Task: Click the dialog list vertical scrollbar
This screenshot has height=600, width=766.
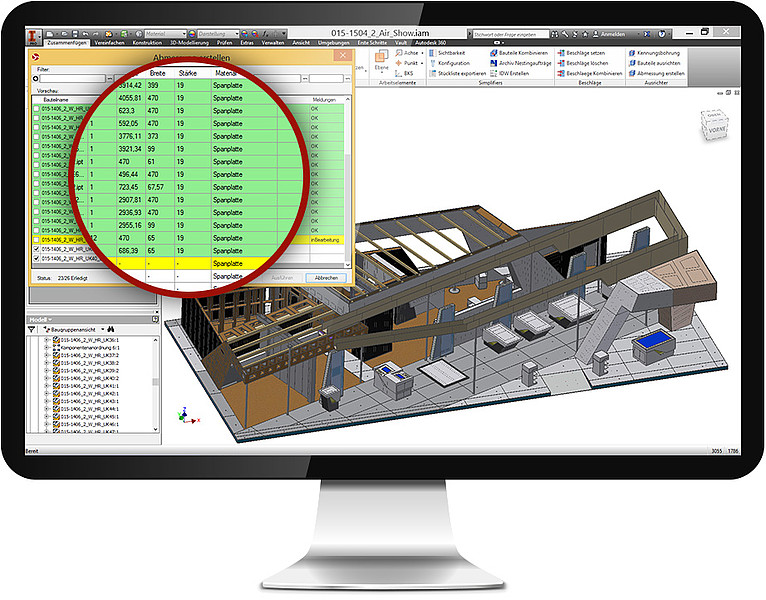Action: pos(348,182)
